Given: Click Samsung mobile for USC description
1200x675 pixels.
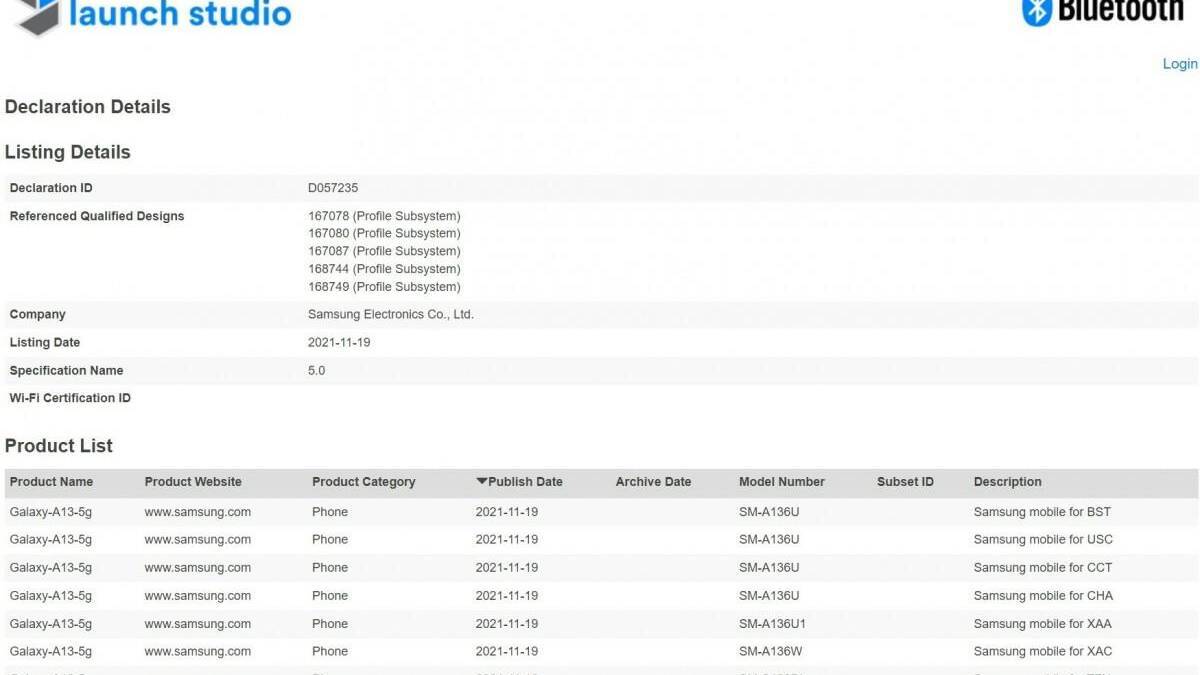Looking at the screenshot, I should click(x=1043, y=540).
